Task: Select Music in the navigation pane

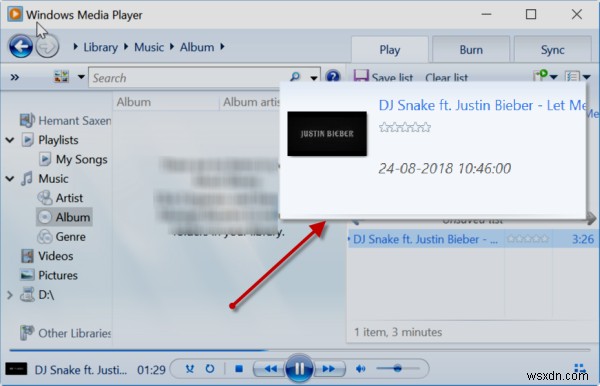Action: pos(53,179)
